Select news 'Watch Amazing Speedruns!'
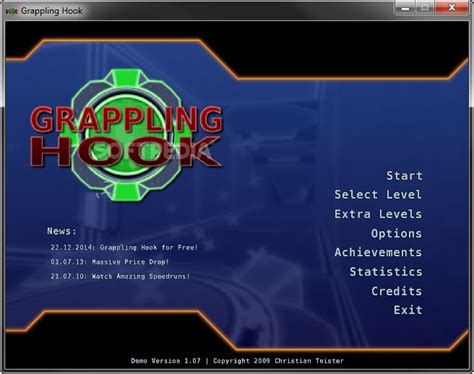The height and width of the screenshot is (374, 474). click(120, 276)
